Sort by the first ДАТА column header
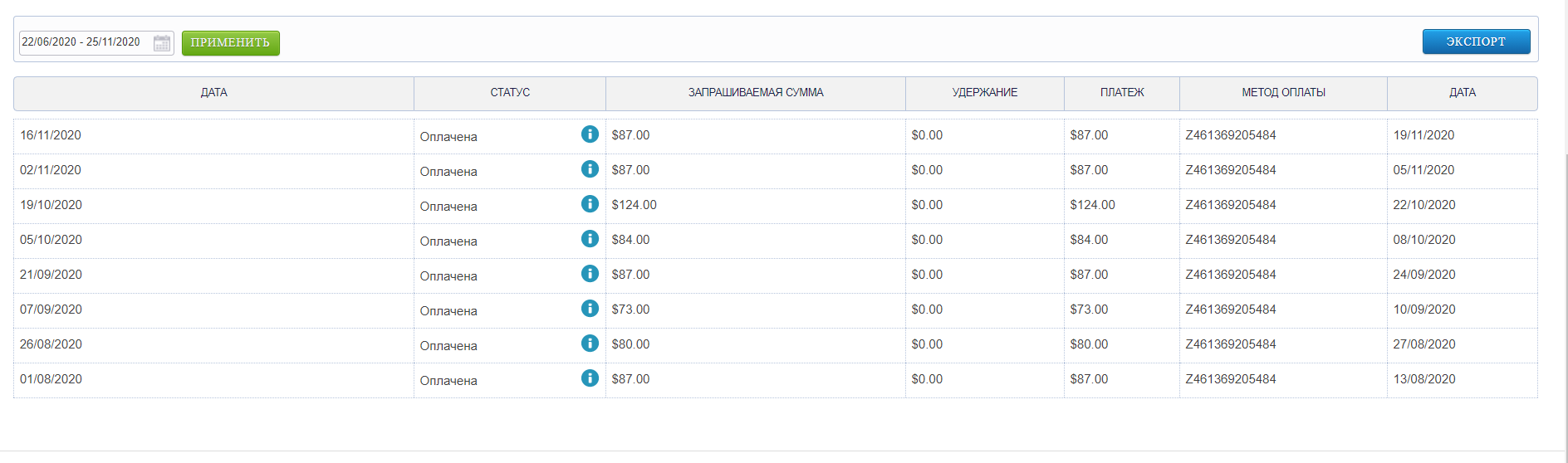The width and height of the screenshot is (1568, 463). (213, 93)
